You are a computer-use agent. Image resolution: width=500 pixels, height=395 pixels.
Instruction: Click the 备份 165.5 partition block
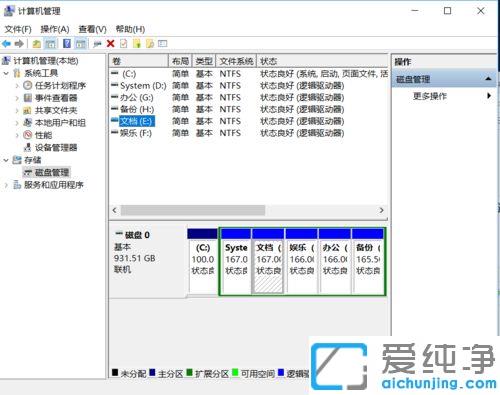pyautogui.click(x=368, y=262)
